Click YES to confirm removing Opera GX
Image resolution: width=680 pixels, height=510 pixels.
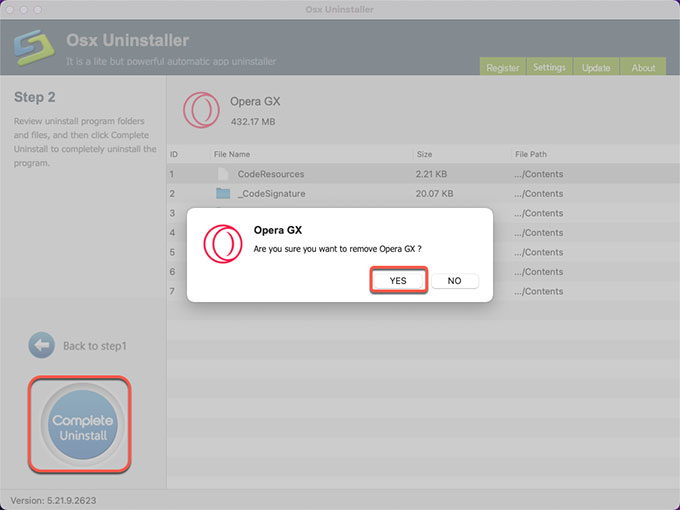coord(398,281)
